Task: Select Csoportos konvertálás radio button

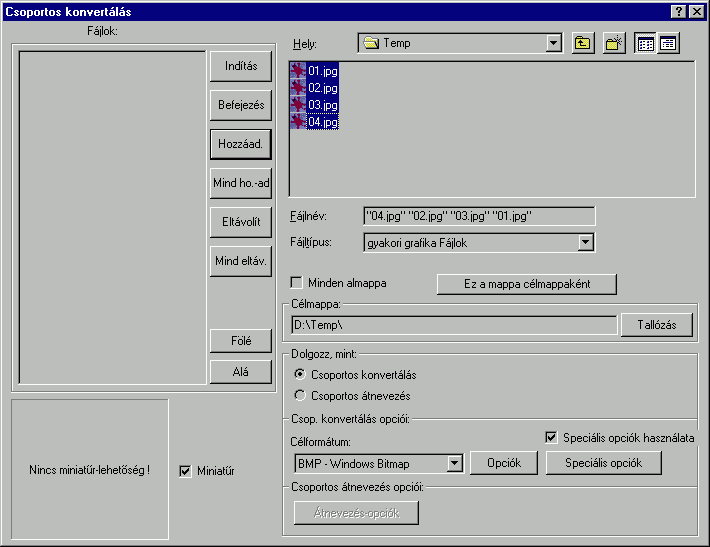Action: click(300, 374)
